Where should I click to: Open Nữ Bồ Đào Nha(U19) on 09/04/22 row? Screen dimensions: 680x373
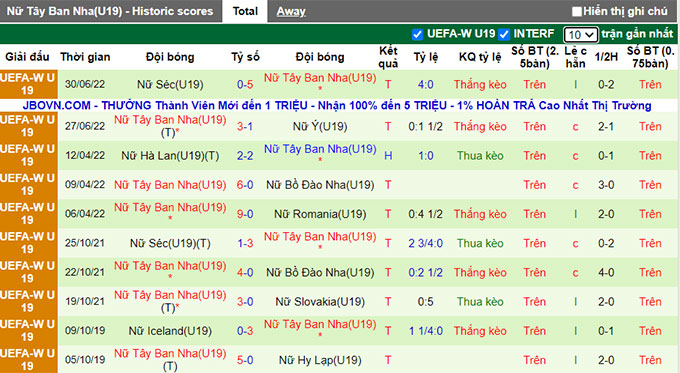click(x=320, y=185)
